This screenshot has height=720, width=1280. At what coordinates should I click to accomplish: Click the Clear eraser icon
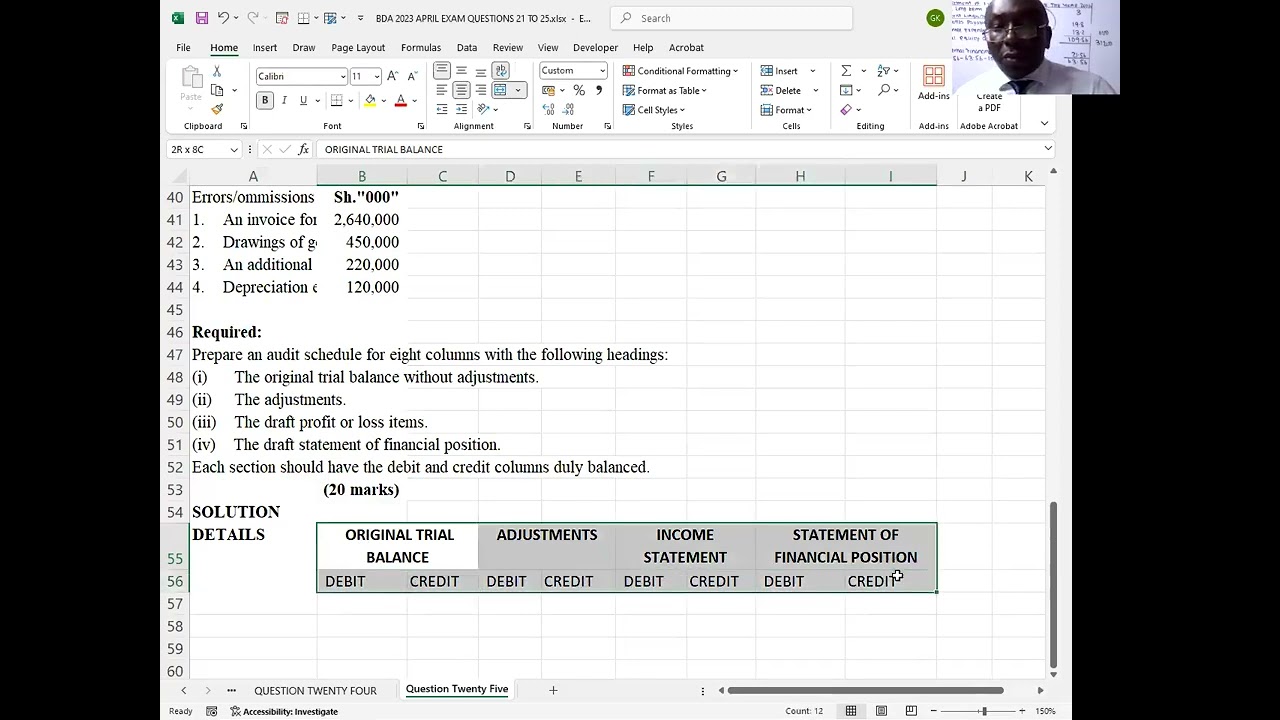click(x=846, y=109)
